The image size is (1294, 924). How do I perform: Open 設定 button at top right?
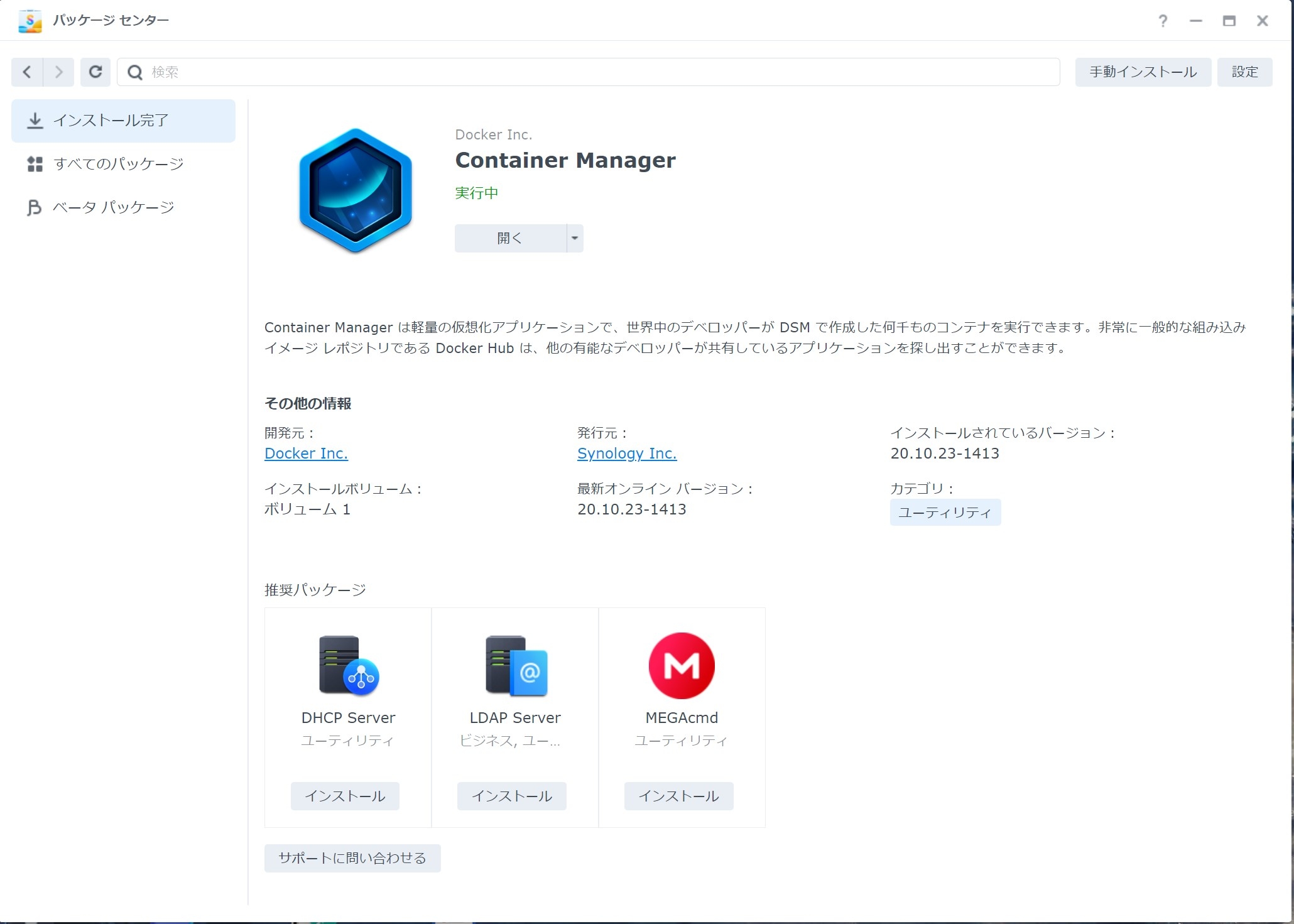click(x=1244, y=72)
